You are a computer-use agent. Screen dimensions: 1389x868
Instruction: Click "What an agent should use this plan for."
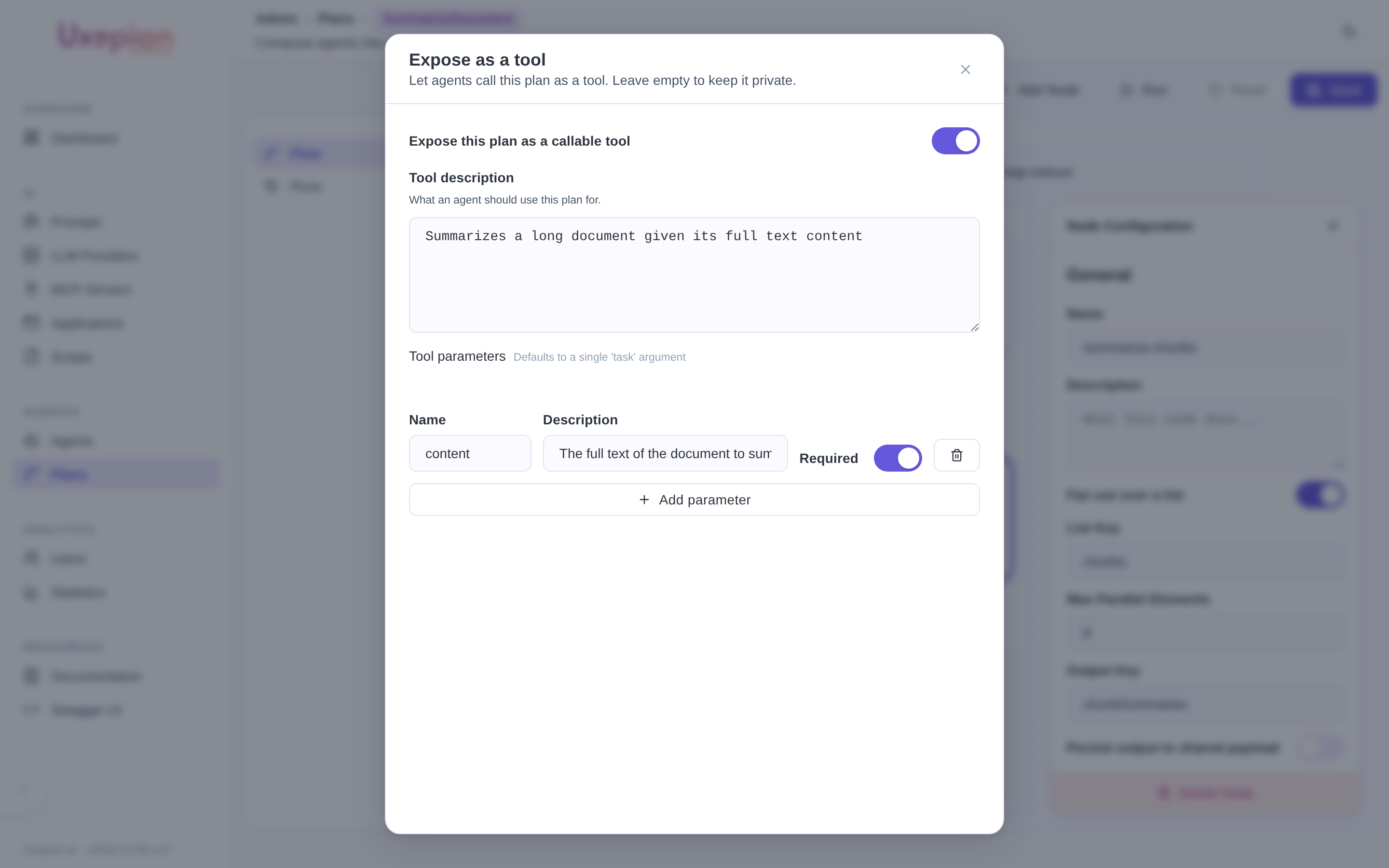[x=504, y=200]
